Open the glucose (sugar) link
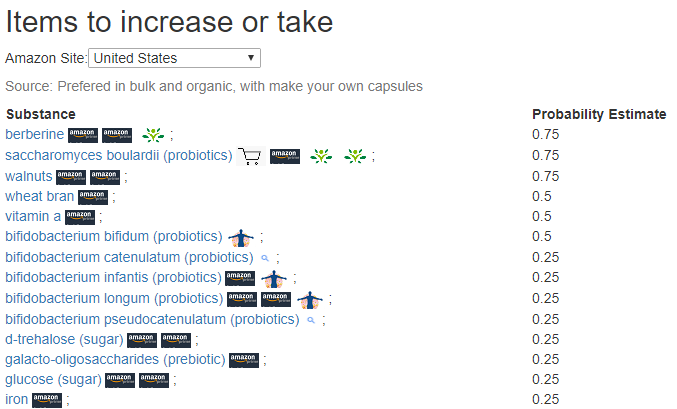The image size is (677, 409). point(53,380)
